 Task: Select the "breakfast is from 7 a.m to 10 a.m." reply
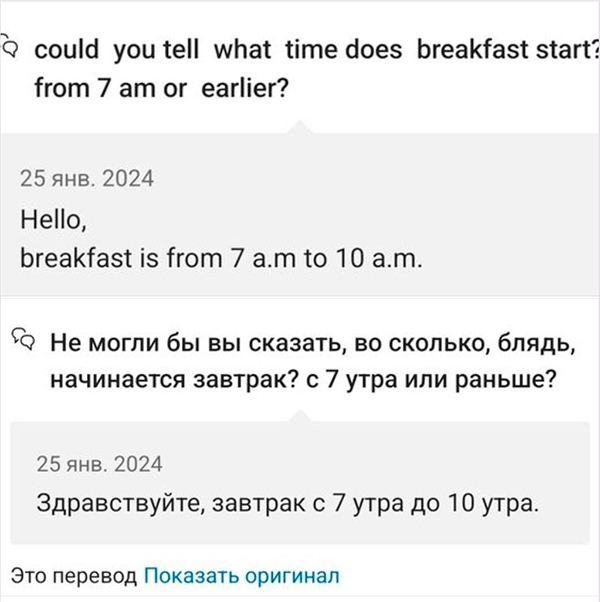[x=222, y=258]
